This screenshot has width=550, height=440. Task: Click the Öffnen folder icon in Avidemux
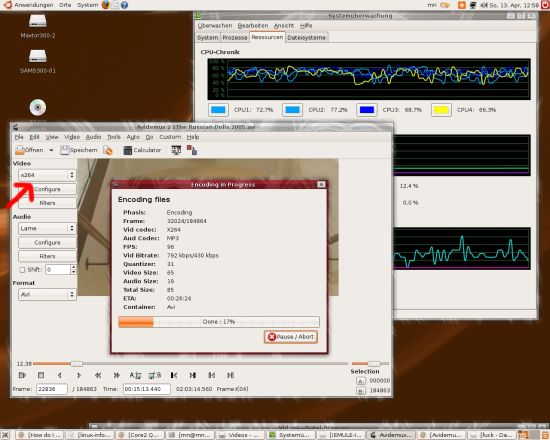coord(20,150)
